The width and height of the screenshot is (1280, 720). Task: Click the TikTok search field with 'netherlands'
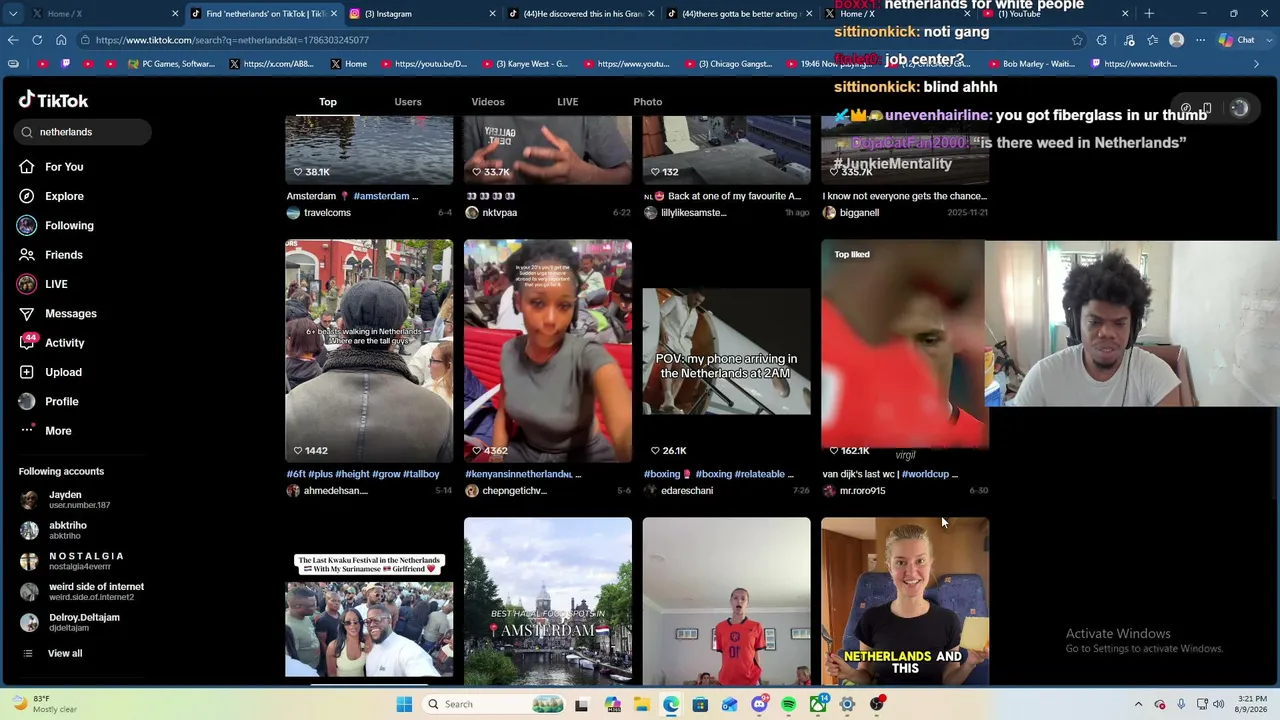pos(83,132)
